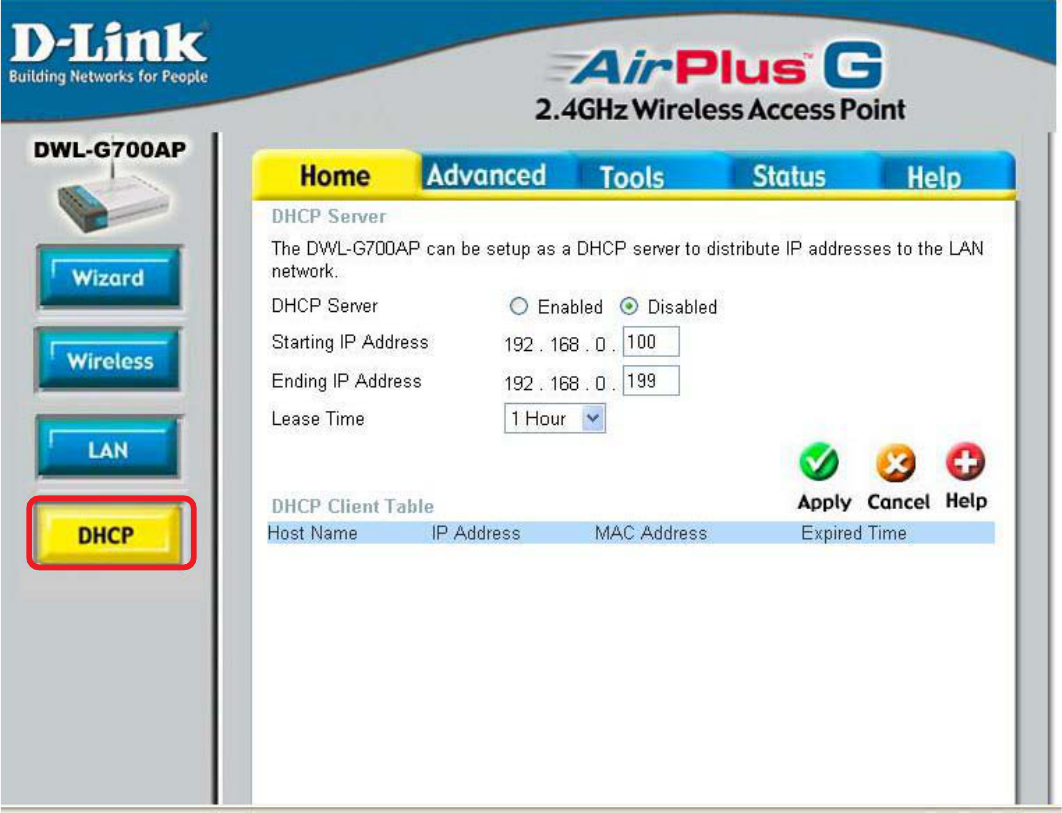Click the orange Cancel X icon
1062x813 pixels.
click(895, 463)
